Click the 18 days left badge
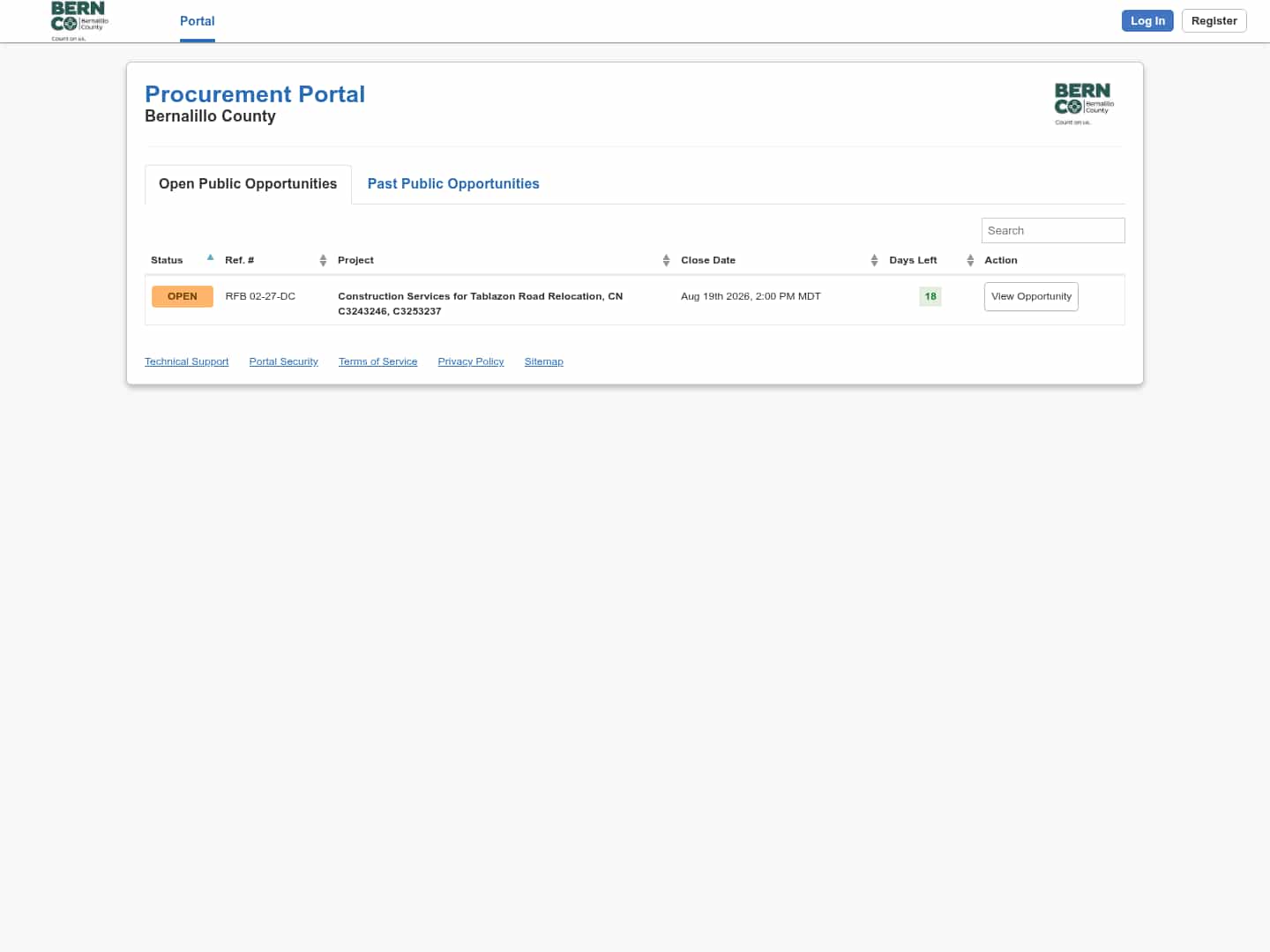 [x=930, y=296]
